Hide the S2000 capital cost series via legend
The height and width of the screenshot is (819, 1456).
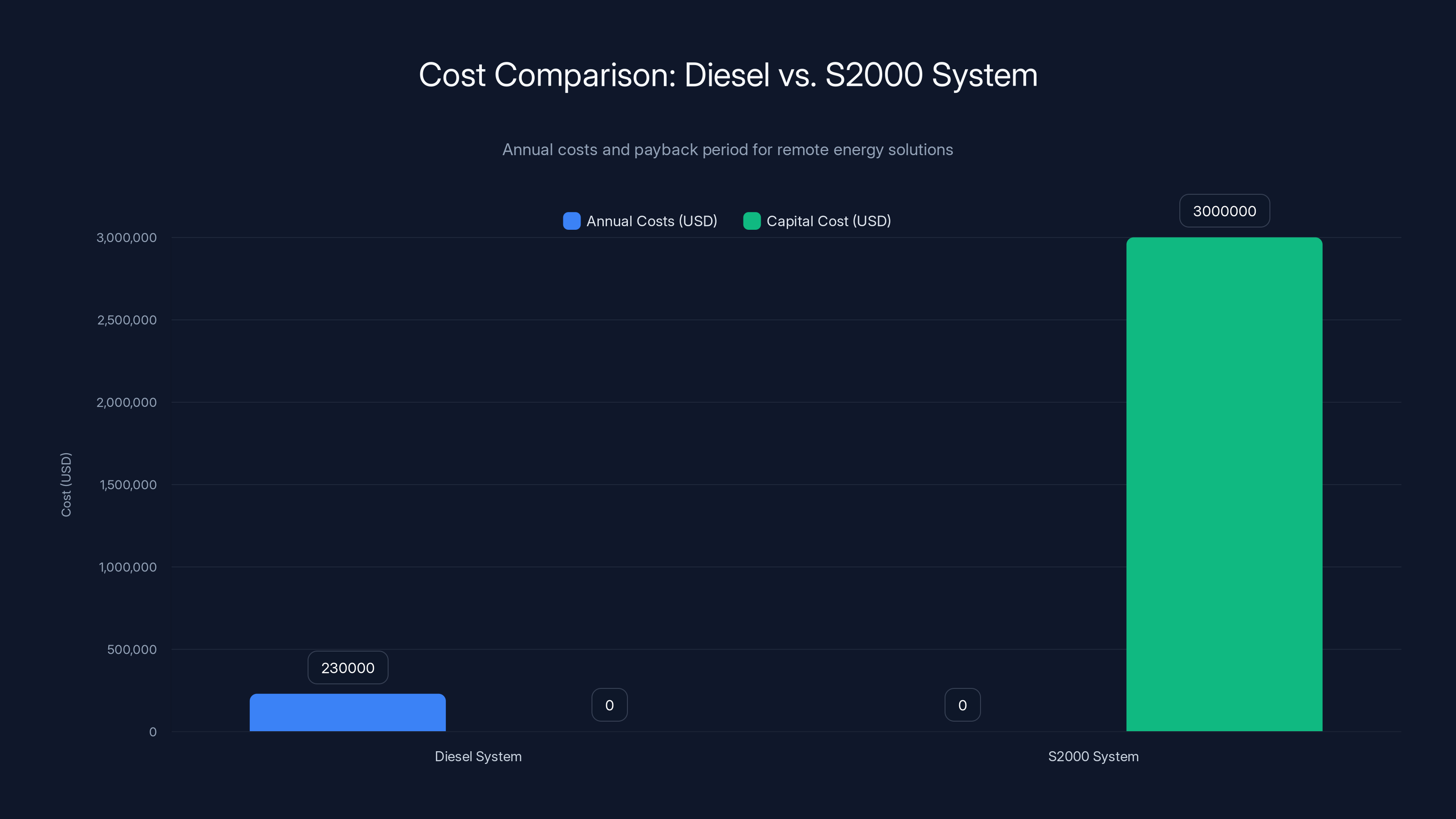tap(828, 221)
